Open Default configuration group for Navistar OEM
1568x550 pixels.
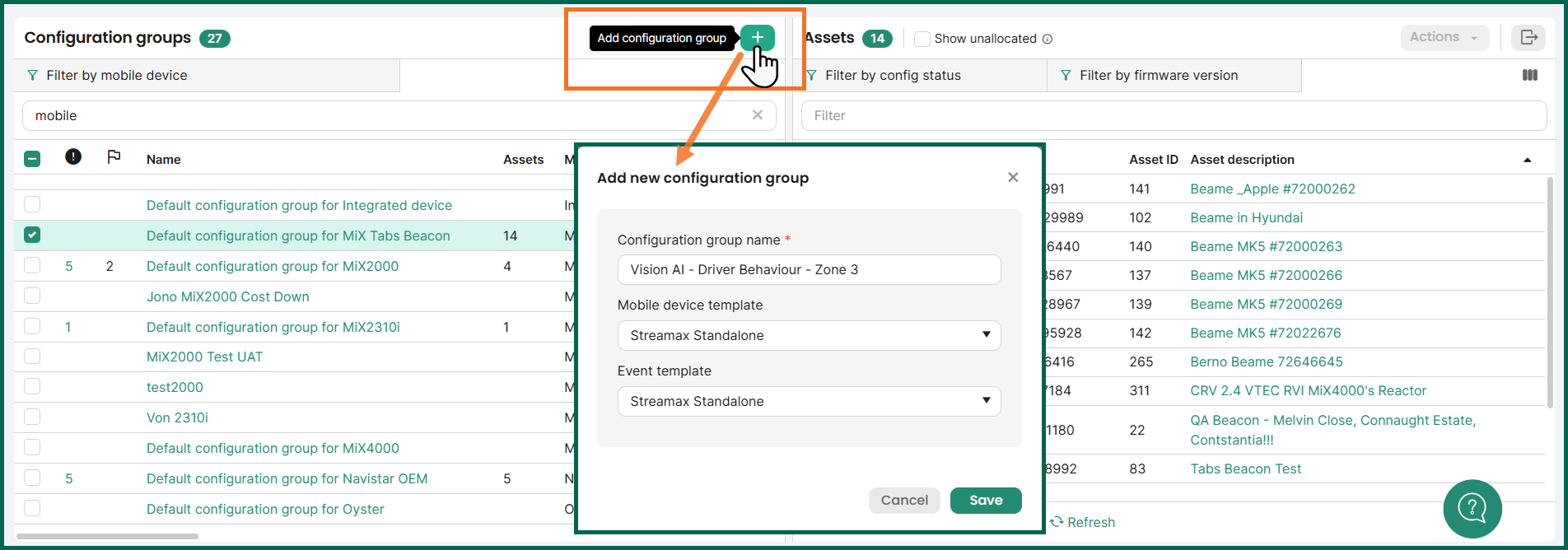click(287, 478)
